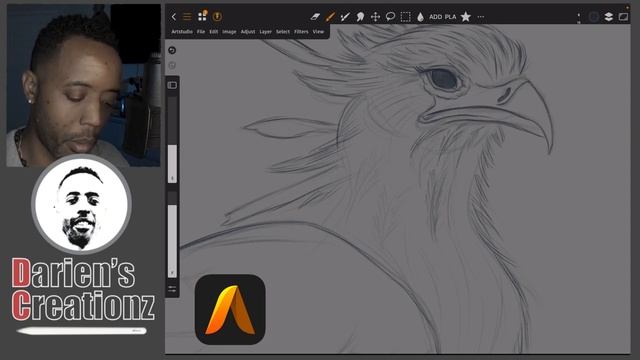
Task: Open the hamburger menu icon
Action: 187,17
